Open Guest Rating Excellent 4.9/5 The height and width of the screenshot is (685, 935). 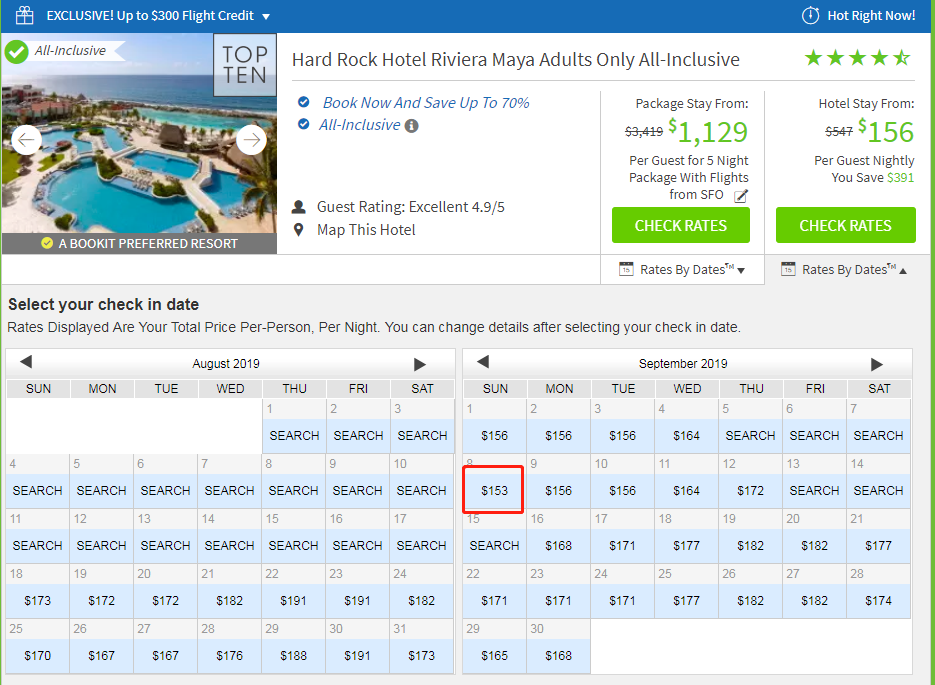pyautogui.click(x=410, y=207)
